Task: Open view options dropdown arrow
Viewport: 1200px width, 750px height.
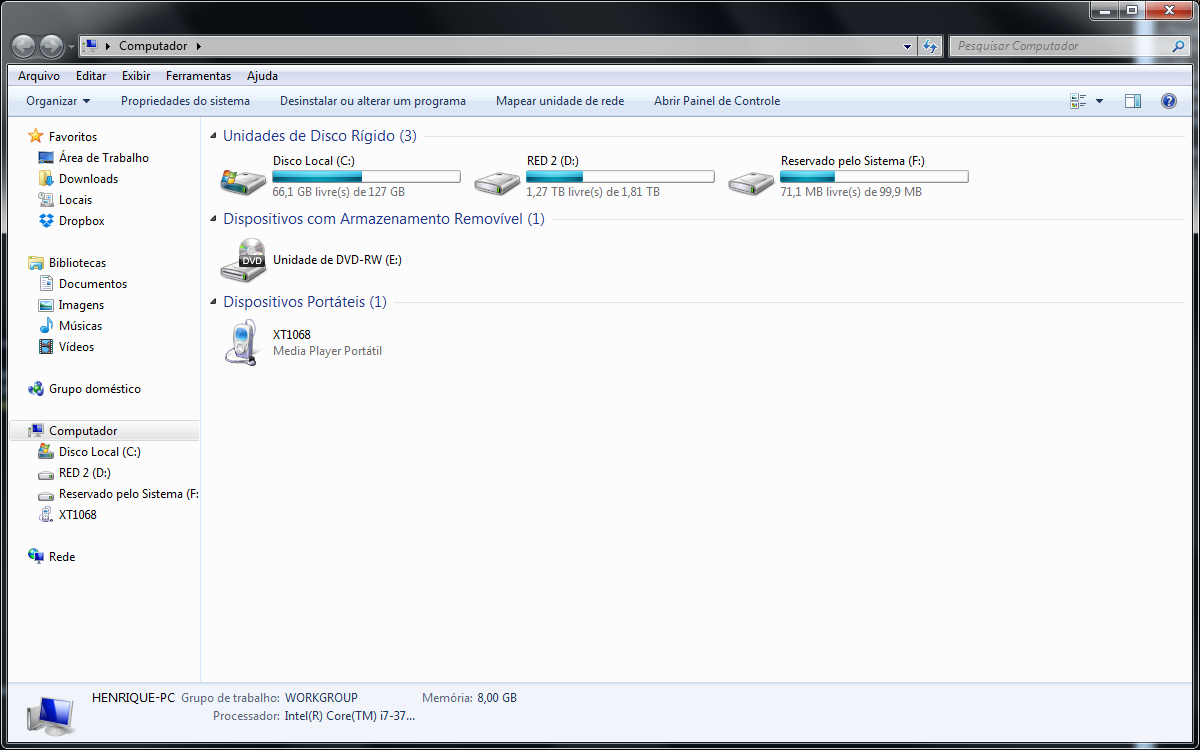Action: [1100, 101]
